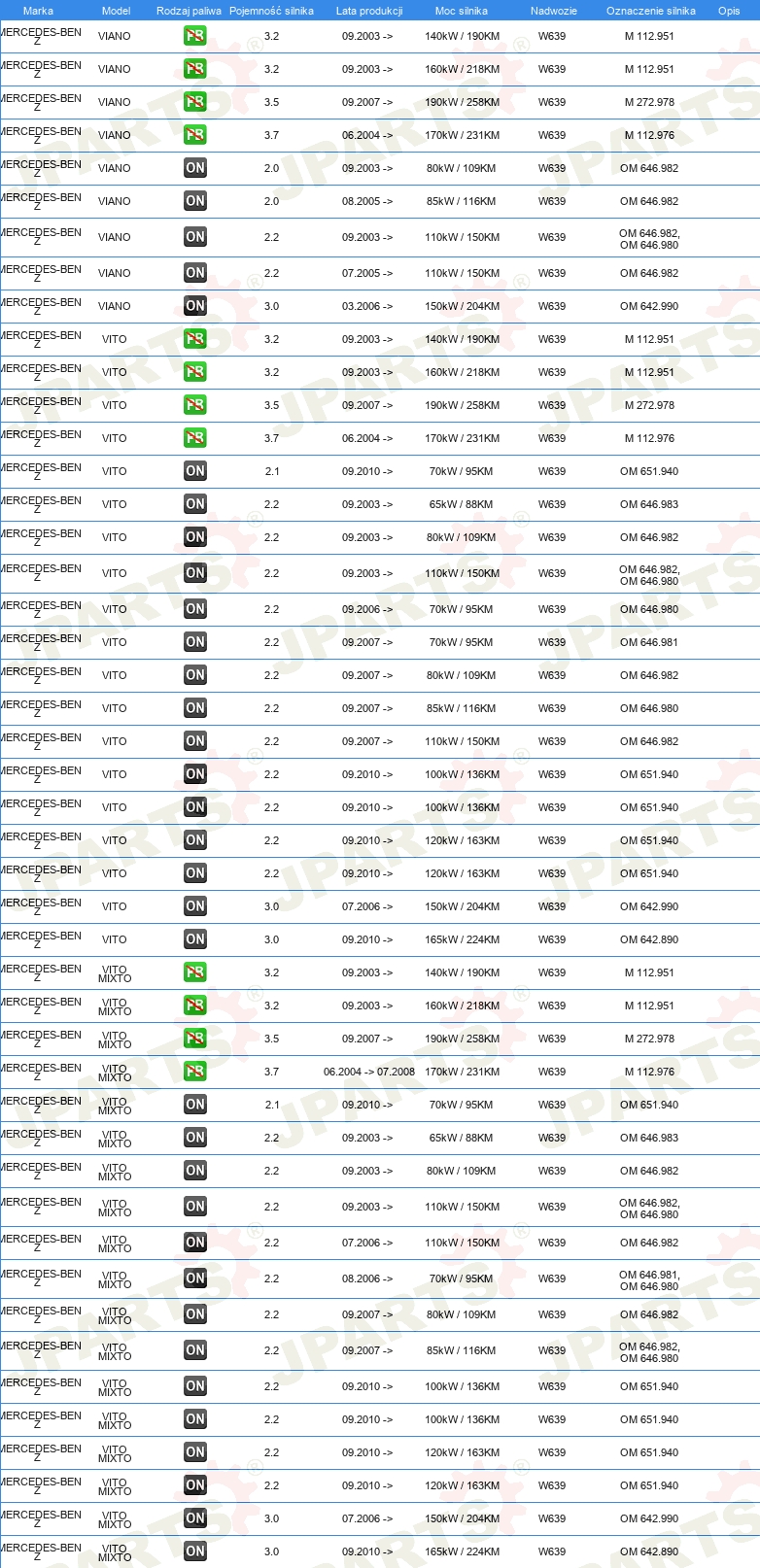This screenshot has width=760, height=1568.
Task: Click '190kW / 258KM' in the plain Vito row
Action: 462,405
